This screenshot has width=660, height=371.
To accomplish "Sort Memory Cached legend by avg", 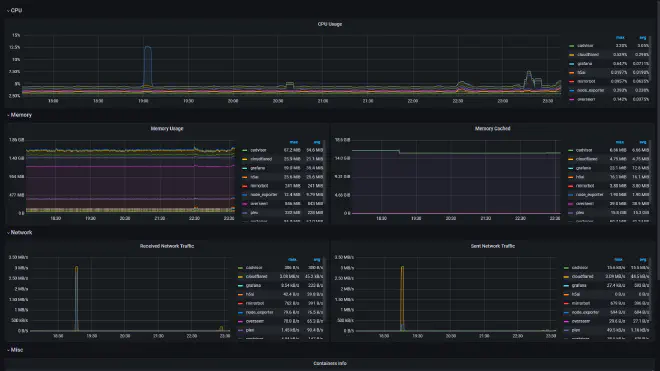I will (643, 142).
